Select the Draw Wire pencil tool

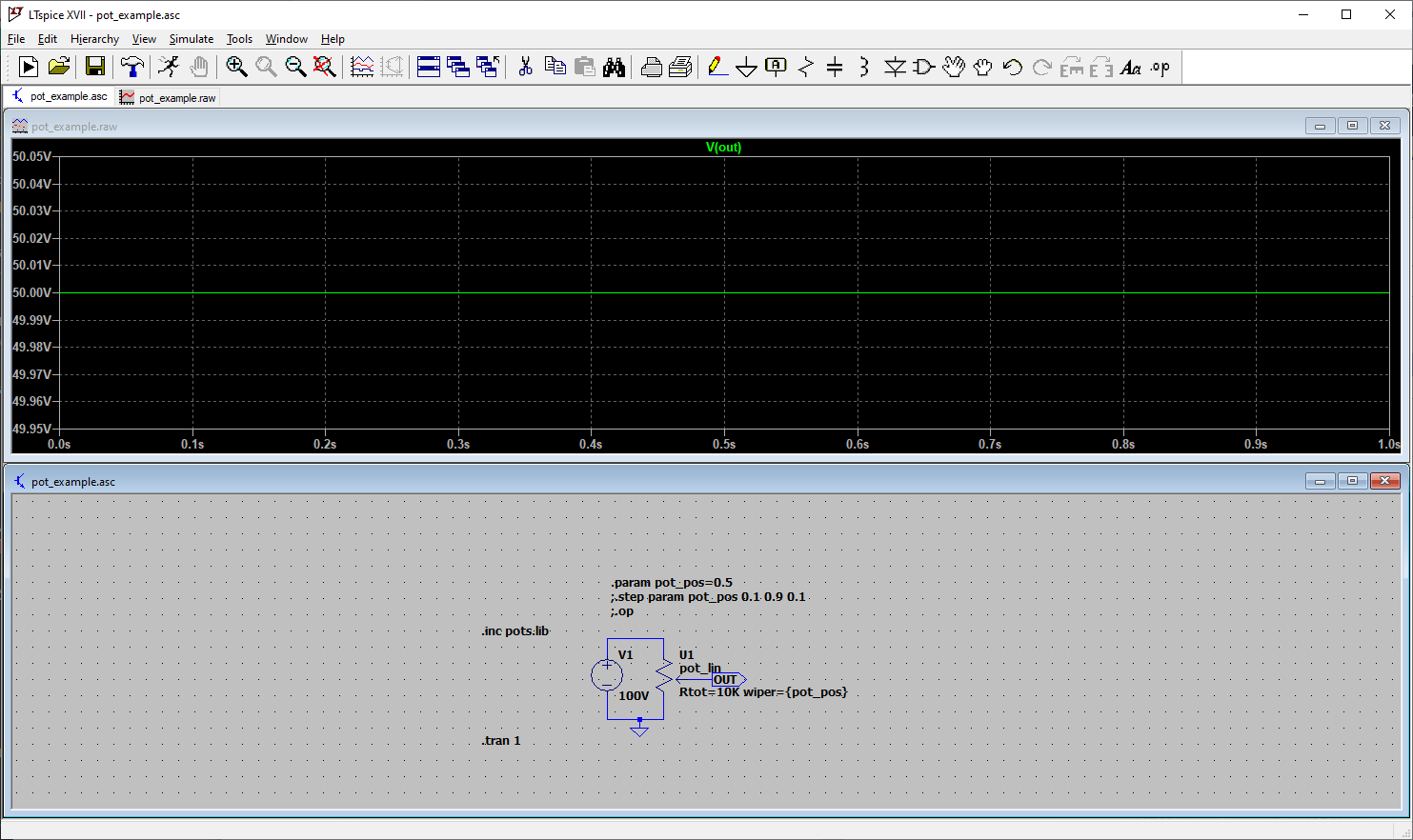(x=717, y=67)
